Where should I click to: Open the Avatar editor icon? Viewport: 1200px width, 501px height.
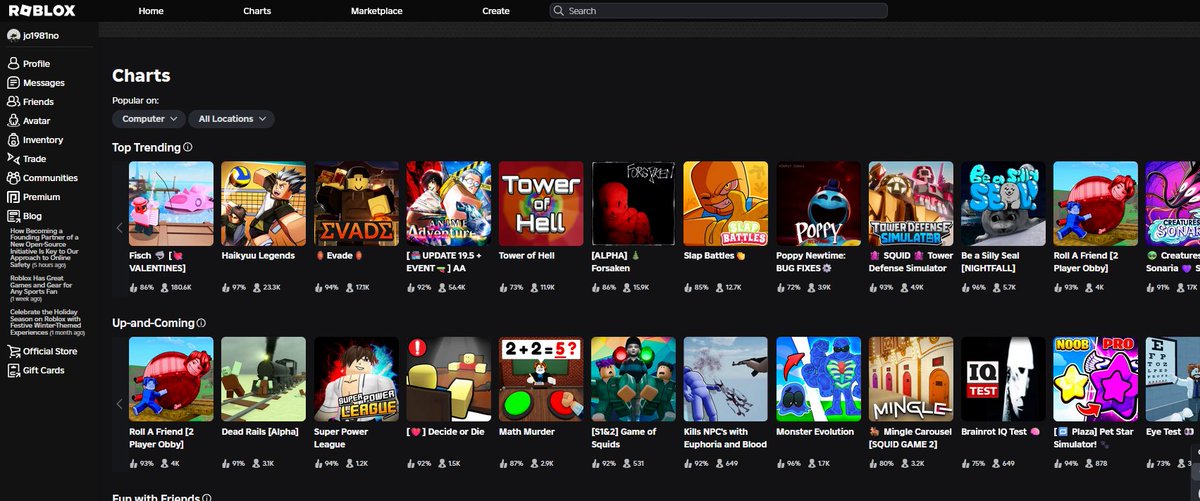click(13, 121)
